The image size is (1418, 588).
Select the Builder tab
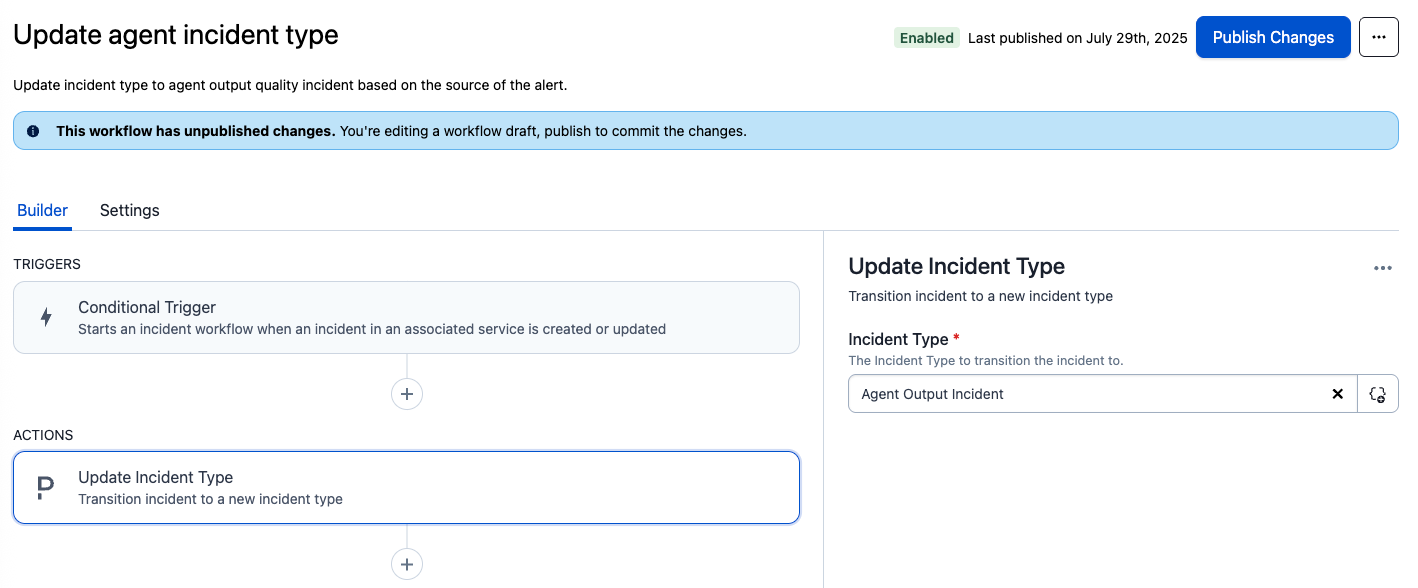click(42, 210)
